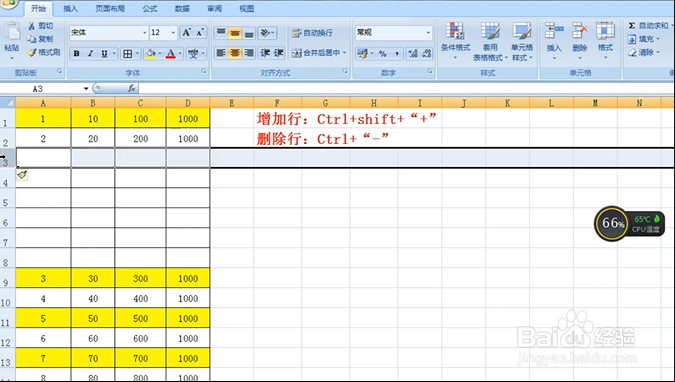Apply the yellow fill color bucket
The height and width of the screenshot is (382, 675).
[150, 53]
